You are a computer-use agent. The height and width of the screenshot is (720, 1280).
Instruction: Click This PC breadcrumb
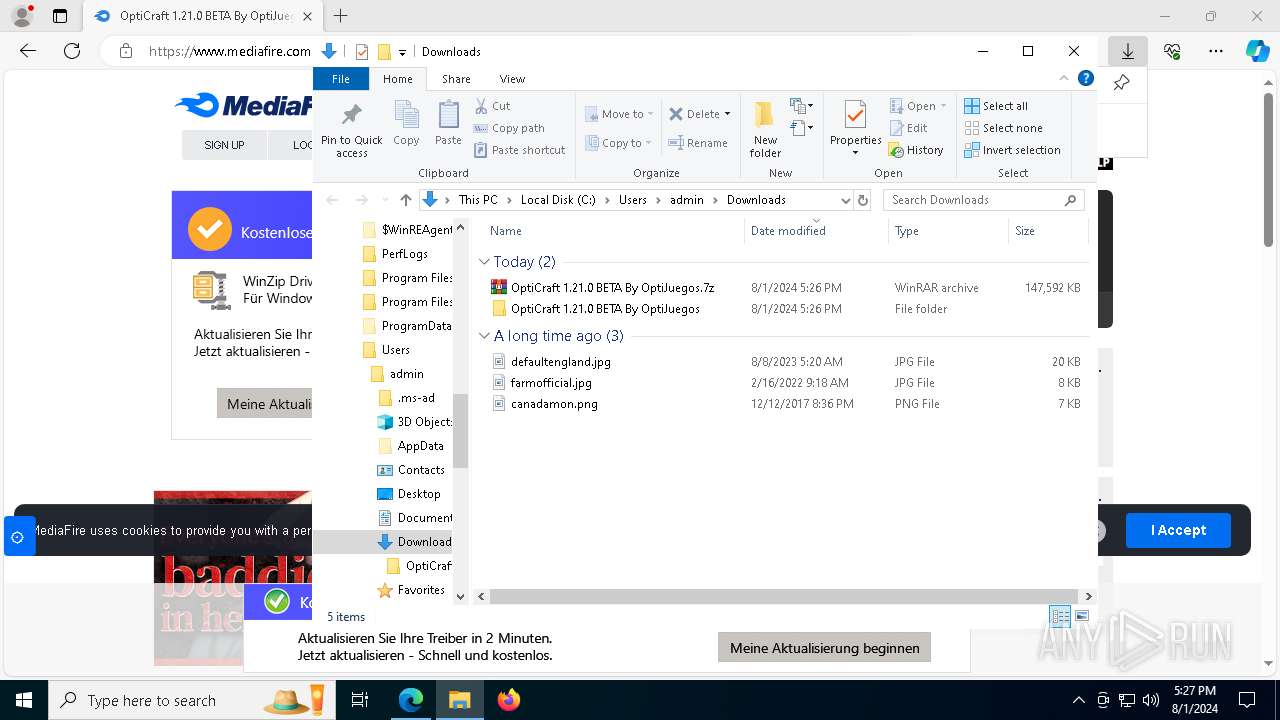tap(478, 200)
